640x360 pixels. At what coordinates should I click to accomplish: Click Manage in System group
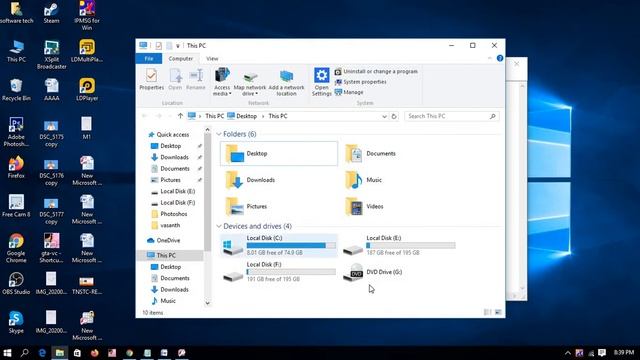click(349, 92)
